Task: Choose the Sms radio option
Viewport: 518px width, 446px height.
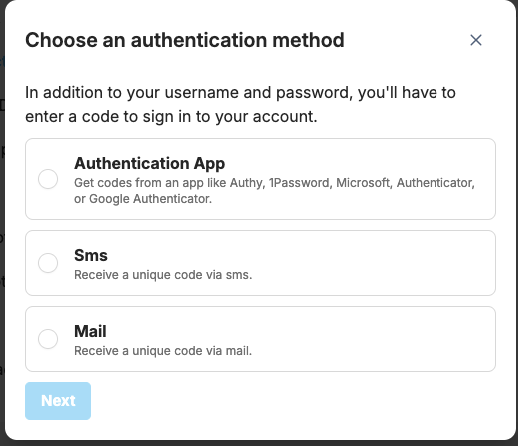Action: point(48,263)
